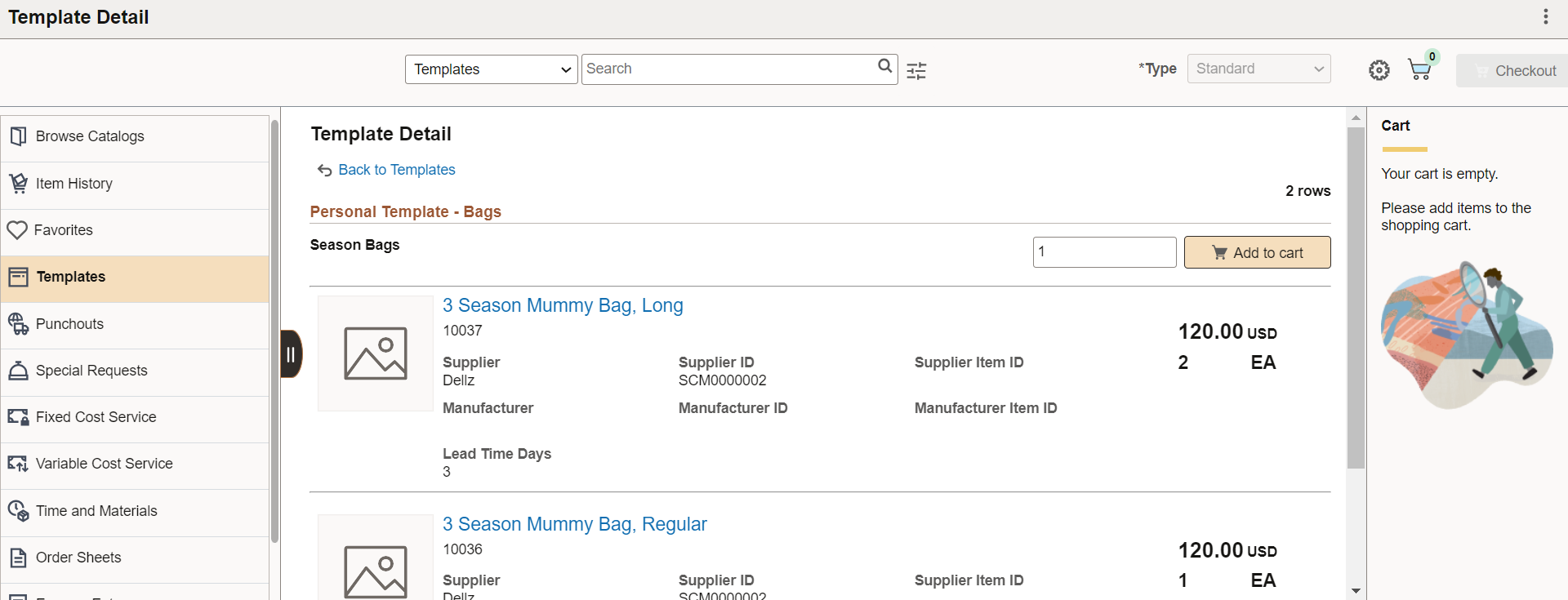Click the scroll down arrow of content
This screenshot has height=600, width=1568.
click(1356, 591)
